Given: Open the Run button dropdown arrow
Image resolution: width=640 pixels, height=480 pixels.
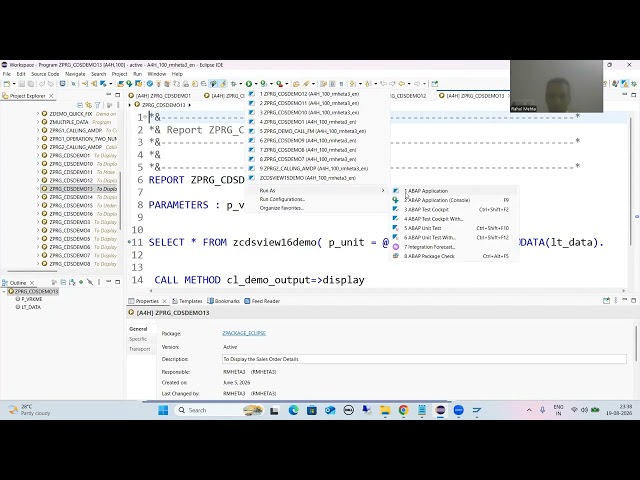Looking at the screenshot, I should (x=256, y=84).
